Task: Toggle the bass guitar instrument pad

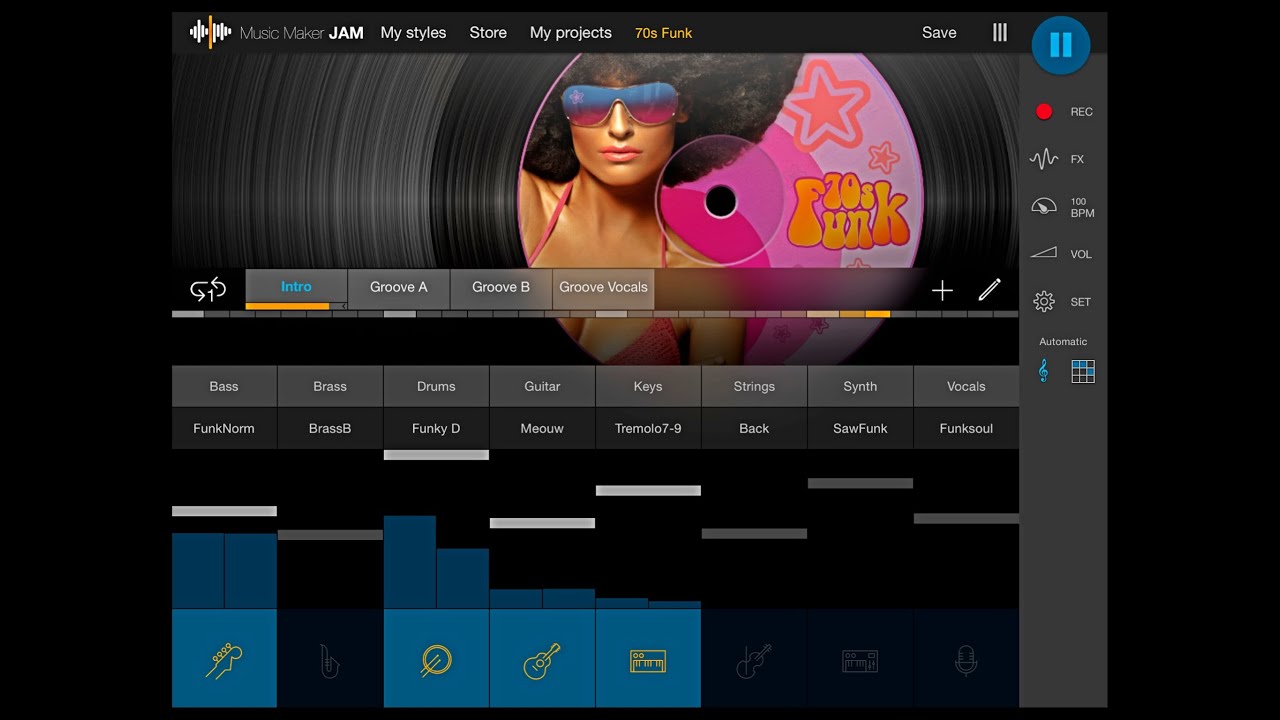Action: tap(224, 658)
